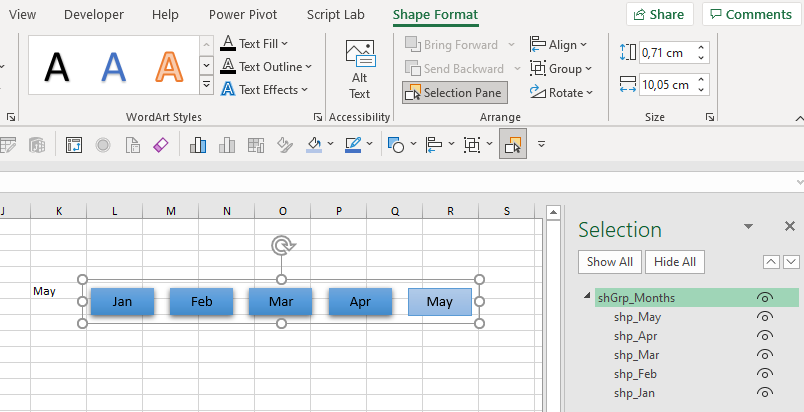Click the ribbon Align objects icon
Screen dimensions: 804x412
coord(537,45)
